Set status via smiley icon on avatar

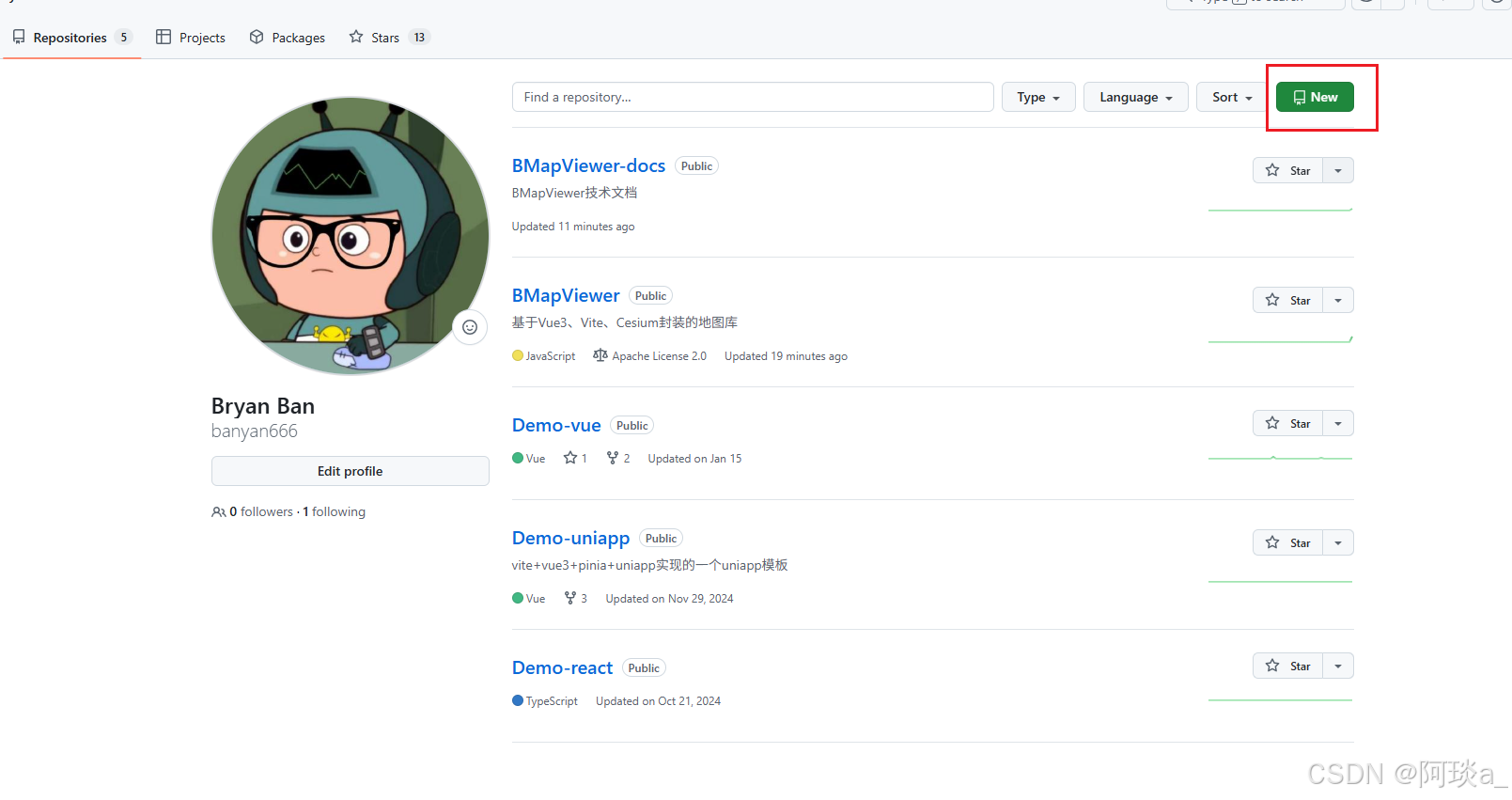(470, 327)
